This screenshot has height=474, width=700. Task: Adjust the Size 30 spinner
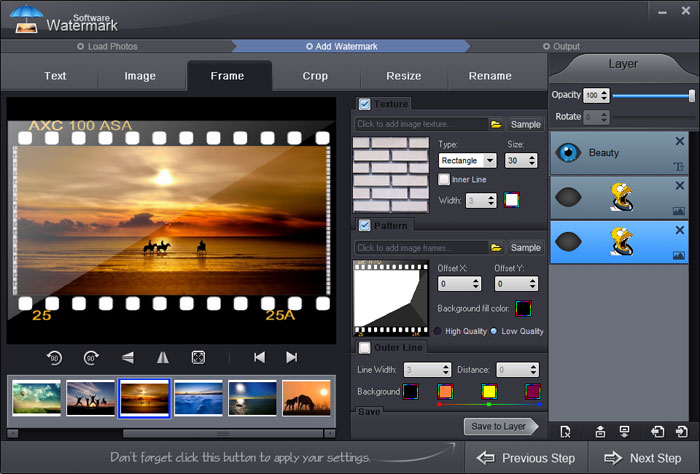tap(521, 160)
